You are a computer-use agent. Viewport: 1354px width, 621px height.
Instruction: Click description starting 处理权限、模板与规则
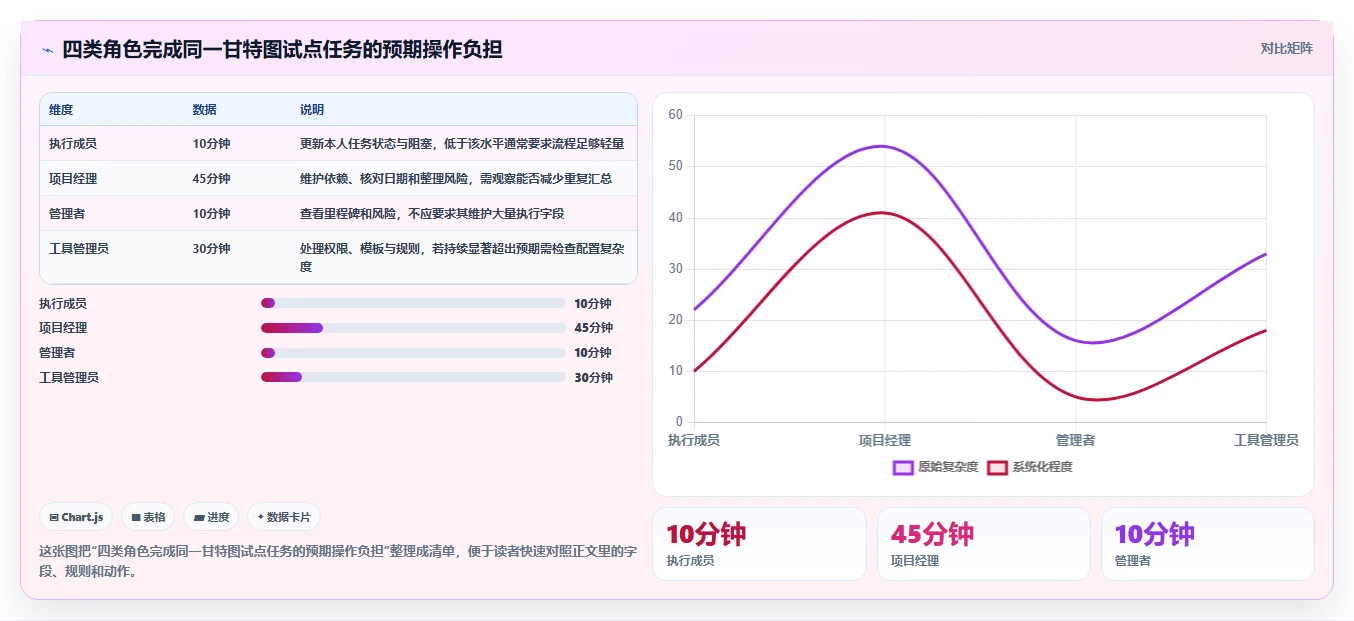point(462,258)
